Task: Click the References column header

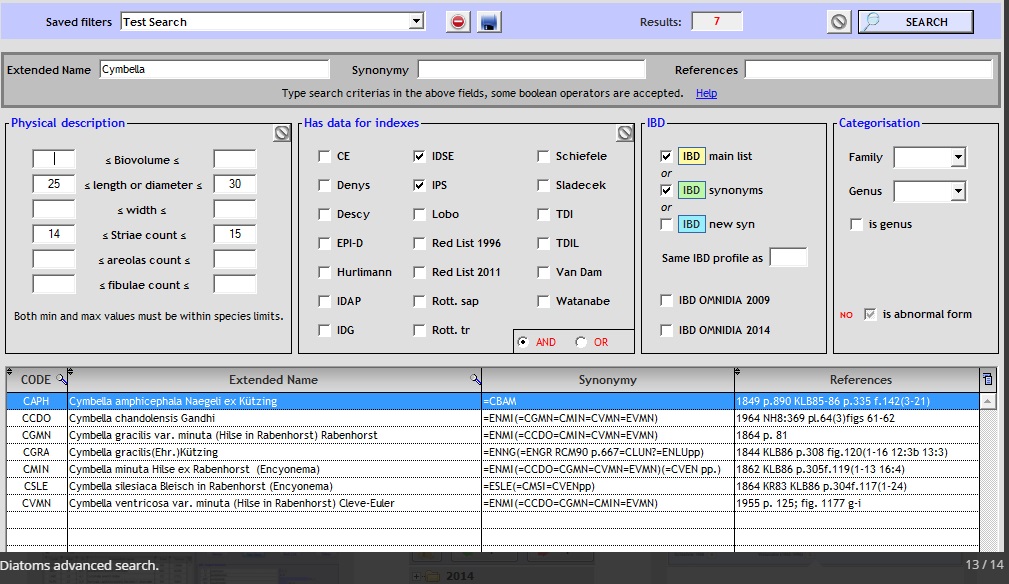Action: pos(860,380)
